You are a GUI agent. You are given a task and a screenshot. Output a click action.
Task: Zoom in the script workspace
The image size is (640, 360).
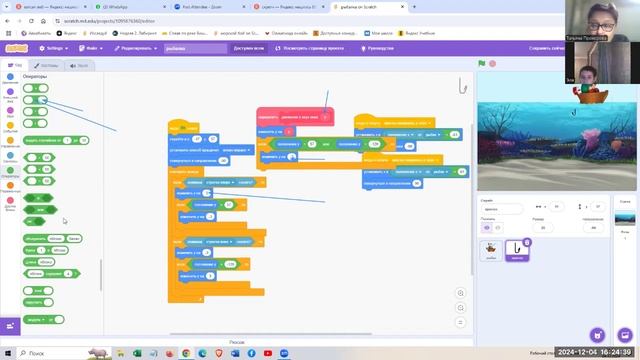[460, 293]
